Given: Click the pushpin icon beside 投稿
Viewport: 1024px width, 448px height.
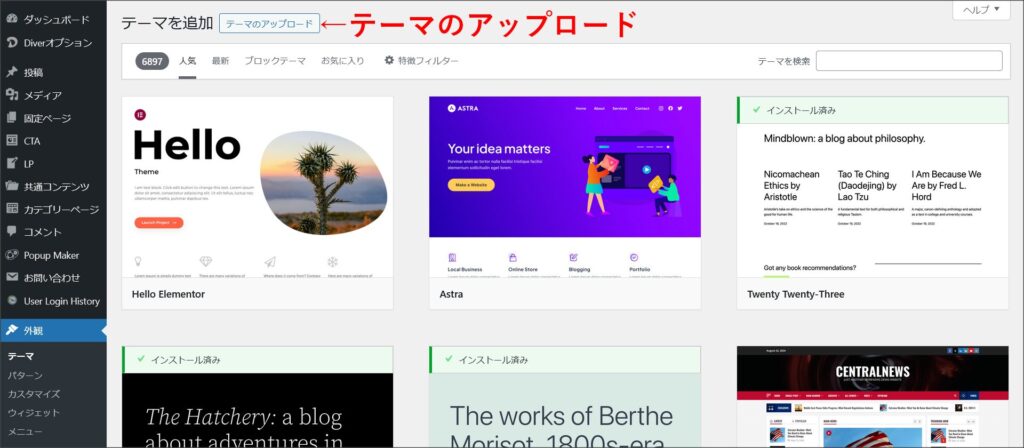Looking at the screenshot, I should pos(12,72).
